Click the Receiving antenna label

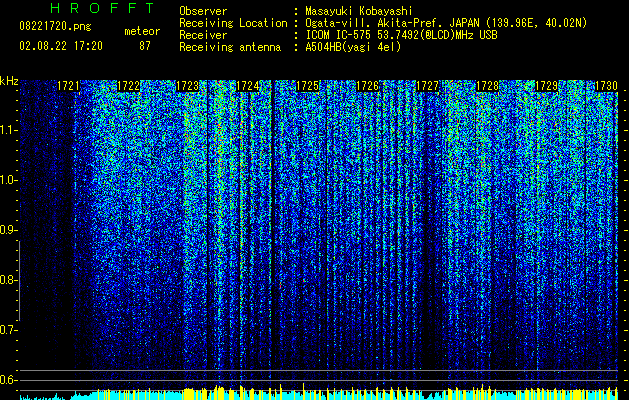230,47
